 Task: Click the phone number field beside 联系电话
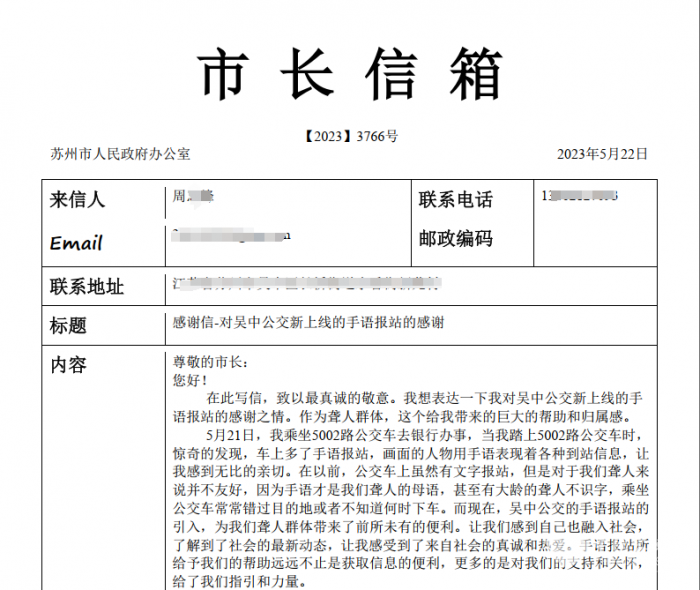578,195
